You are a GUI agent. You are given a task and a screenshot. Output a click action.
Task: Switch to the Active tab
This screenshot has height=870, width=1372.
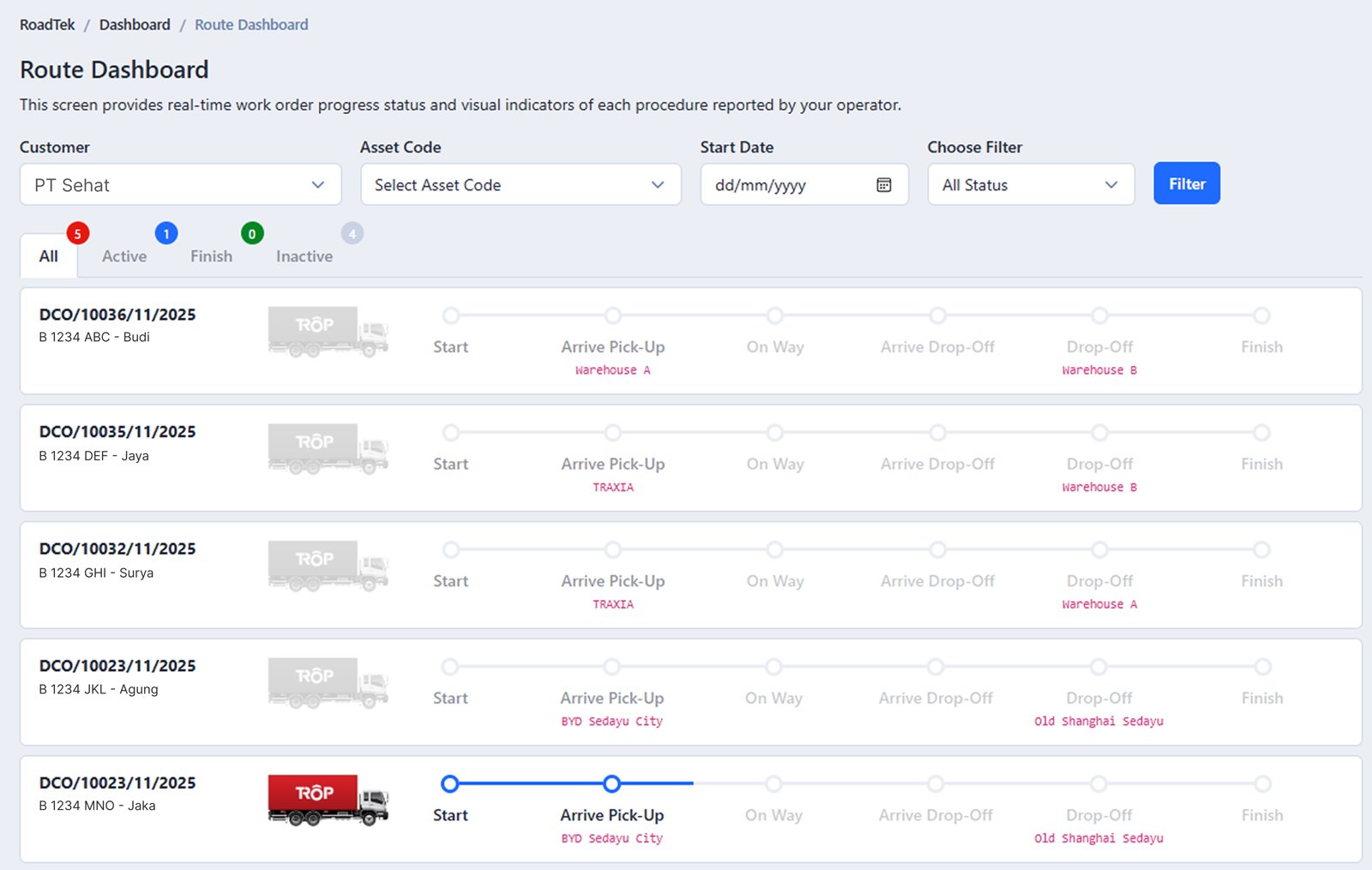pos(124,256)
